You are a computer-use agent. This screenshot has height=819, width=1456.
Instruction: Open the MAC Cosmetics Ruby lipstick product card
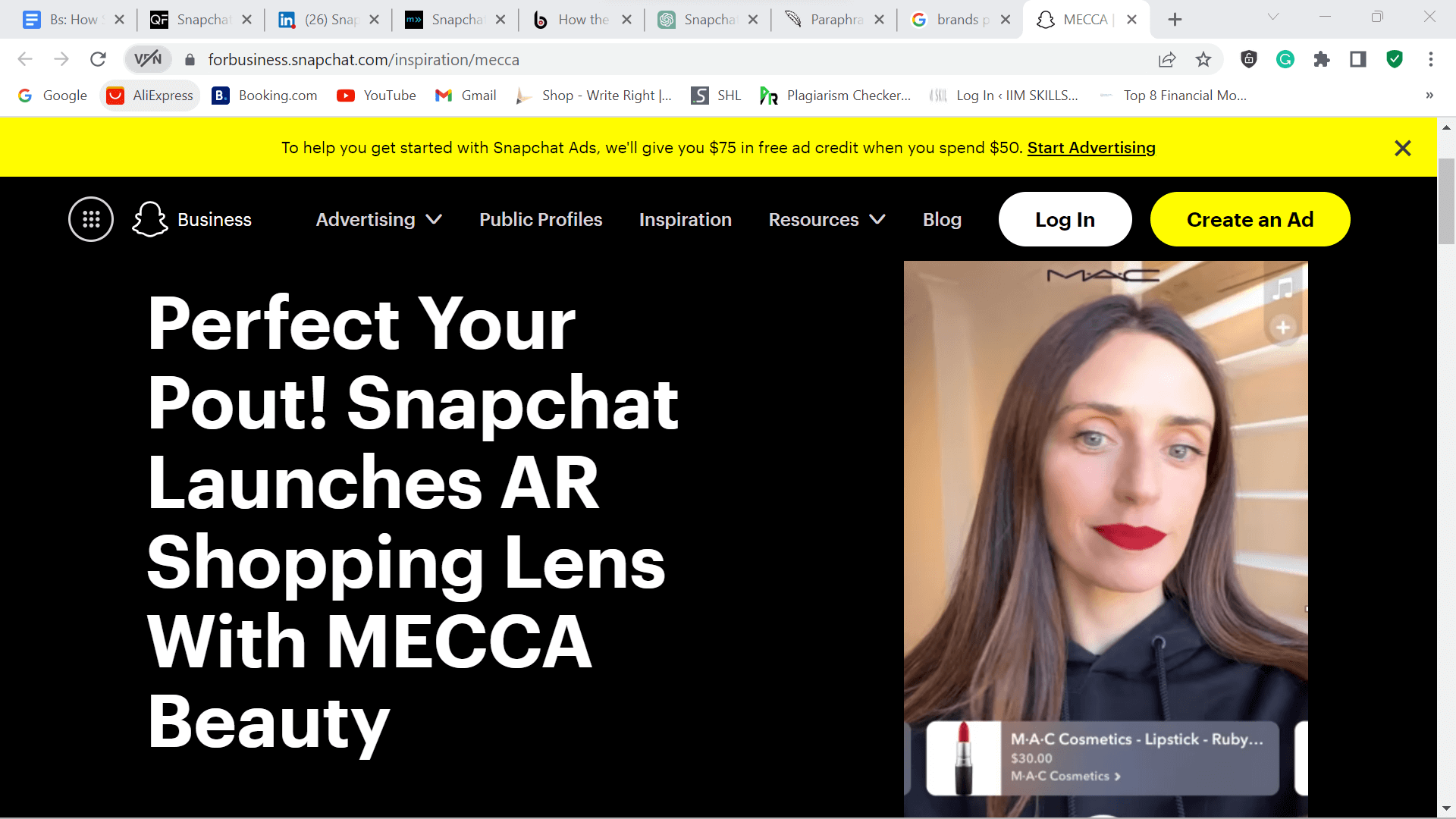click(1100, 758)
